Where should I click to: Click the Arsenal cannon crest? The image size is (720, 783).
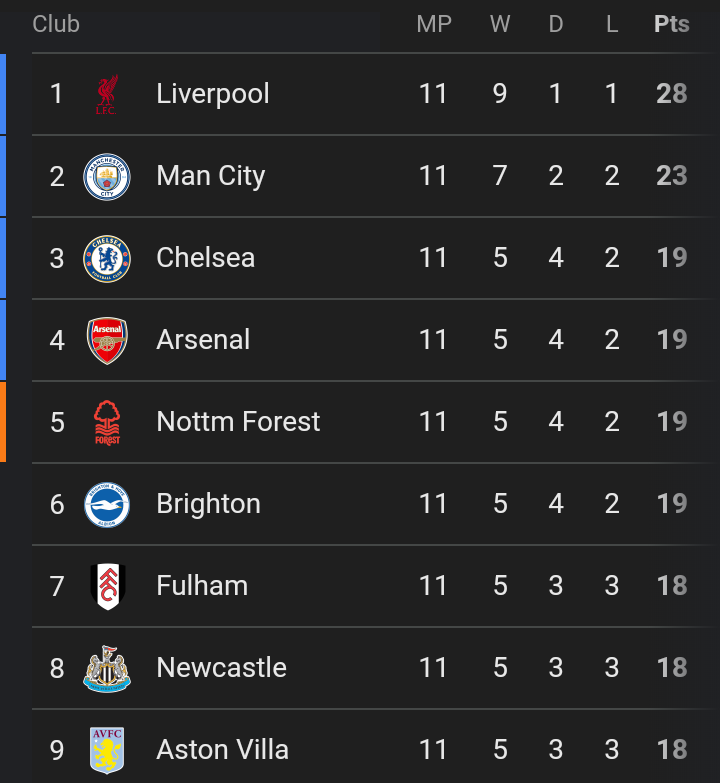coord(107,340)
